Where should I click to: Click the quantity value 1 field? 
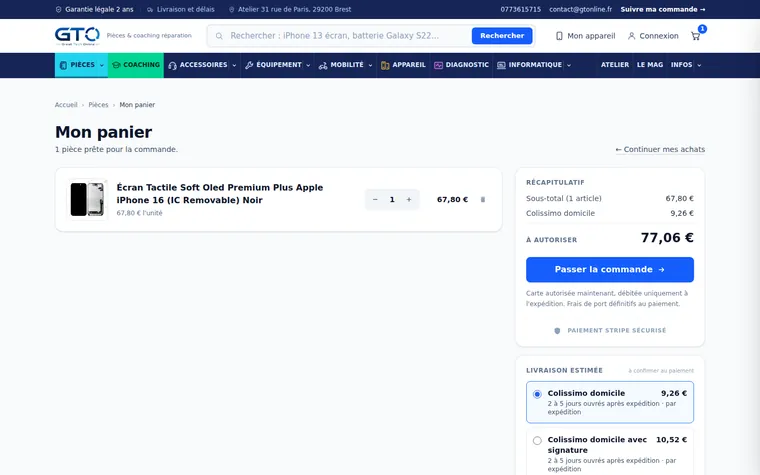pos(392,200)
